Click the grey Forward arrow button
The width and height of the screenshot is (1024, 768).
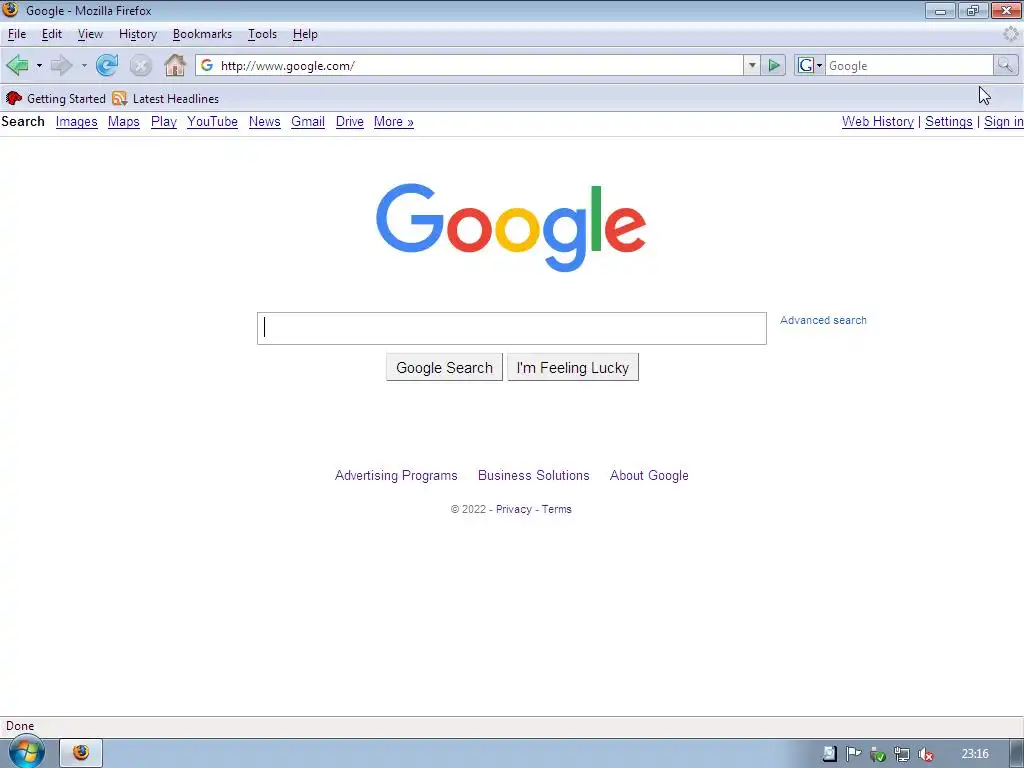tap(61, 65)
